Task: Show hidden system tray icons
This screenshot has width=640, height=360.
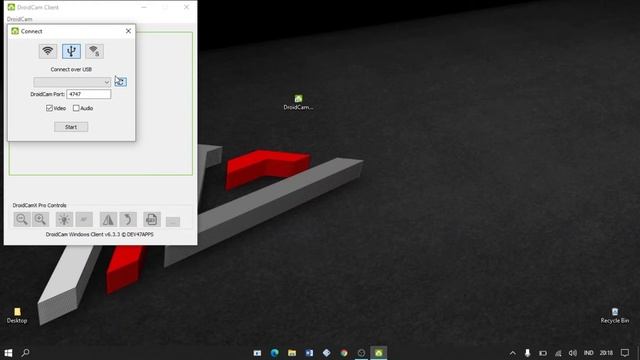Action: (x=513, y=353)
